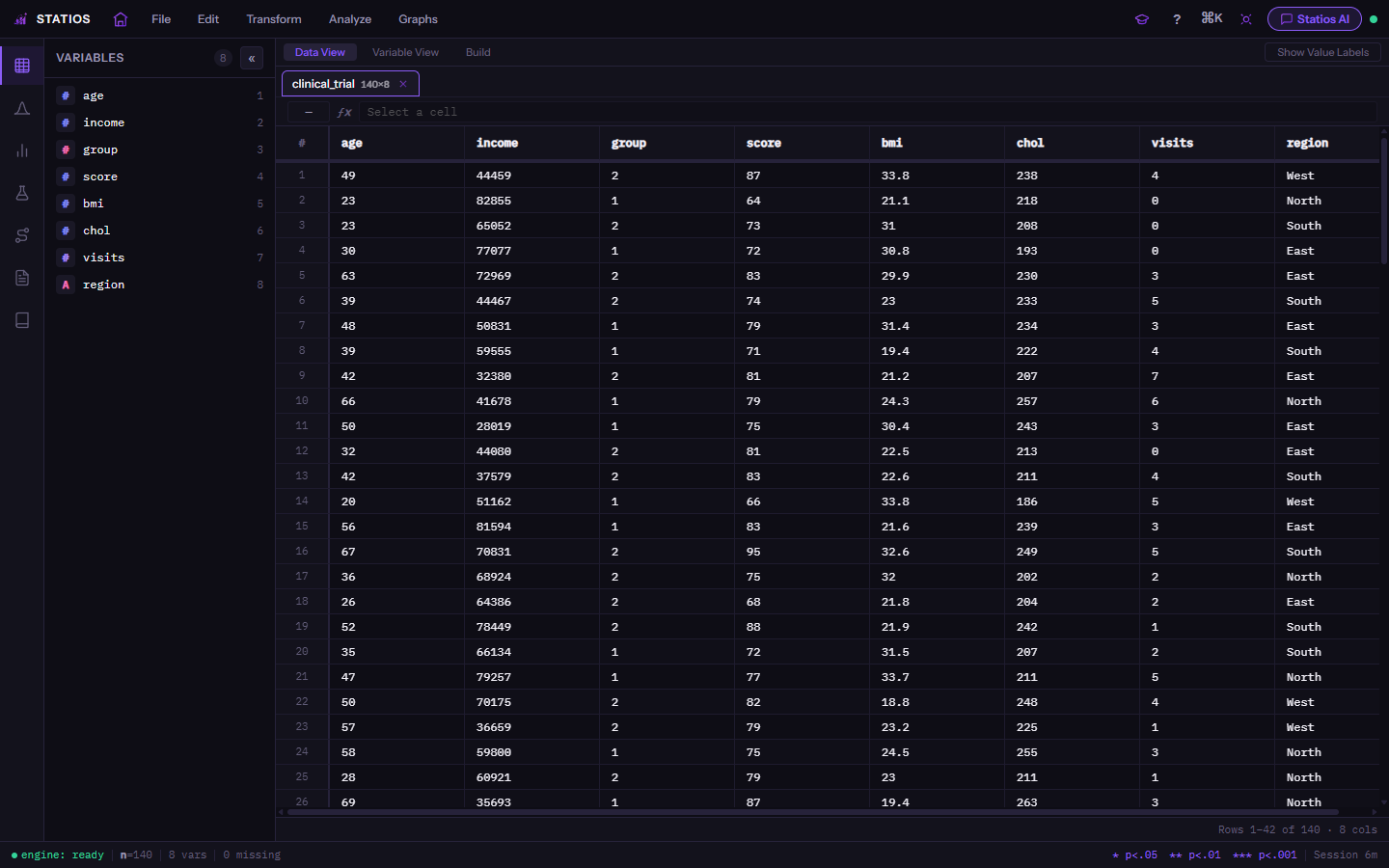The height and width of the screenshot is (868, 1389).
Task: Open the Edit menu
Action: tap(208, 19)
